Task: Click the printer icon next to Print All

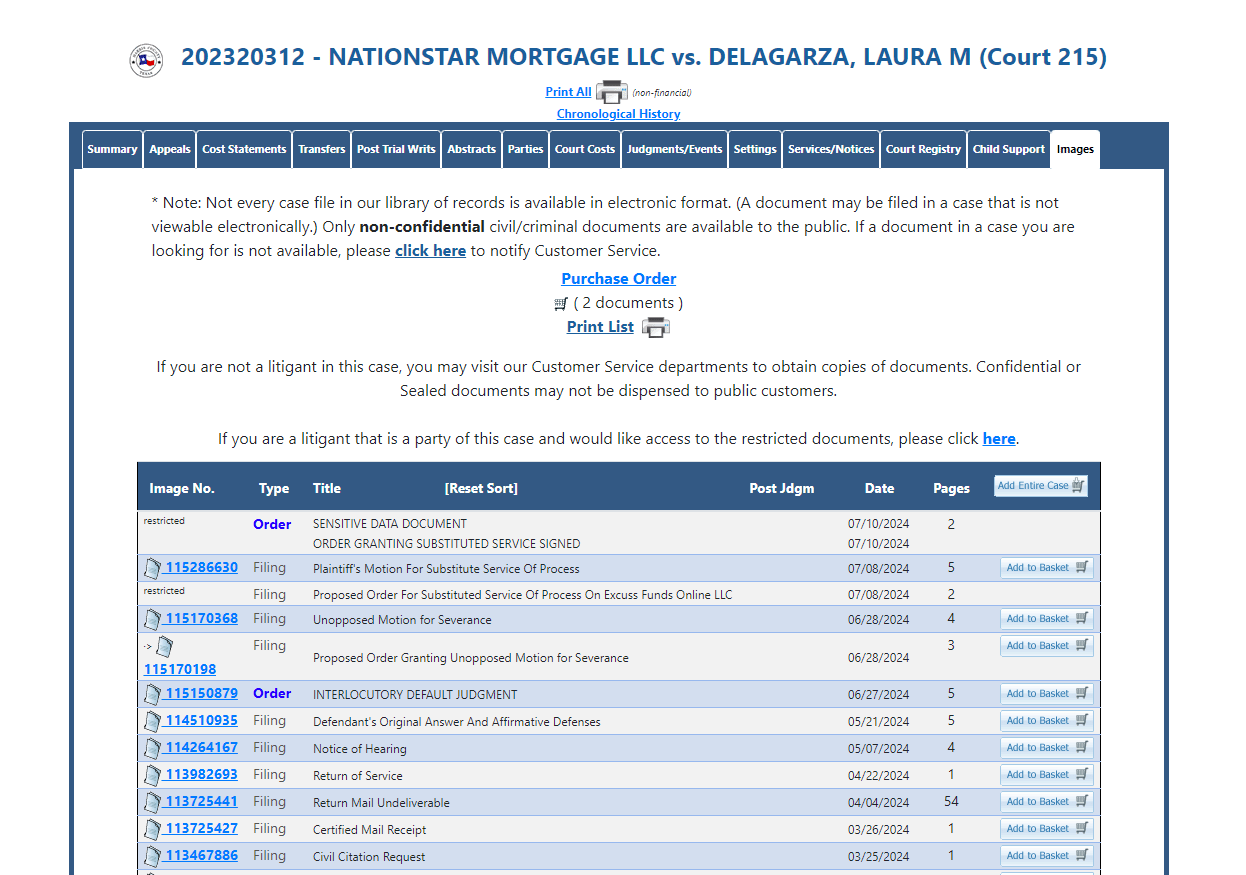Action: tap(612, 92)
